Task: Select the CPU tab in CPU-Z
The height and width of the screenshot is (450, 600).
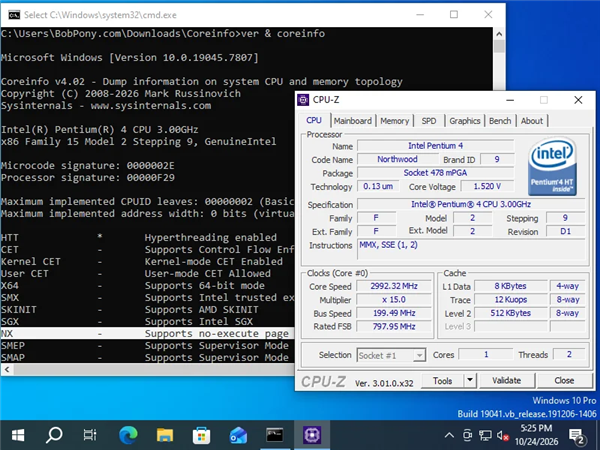Action: 314,121
